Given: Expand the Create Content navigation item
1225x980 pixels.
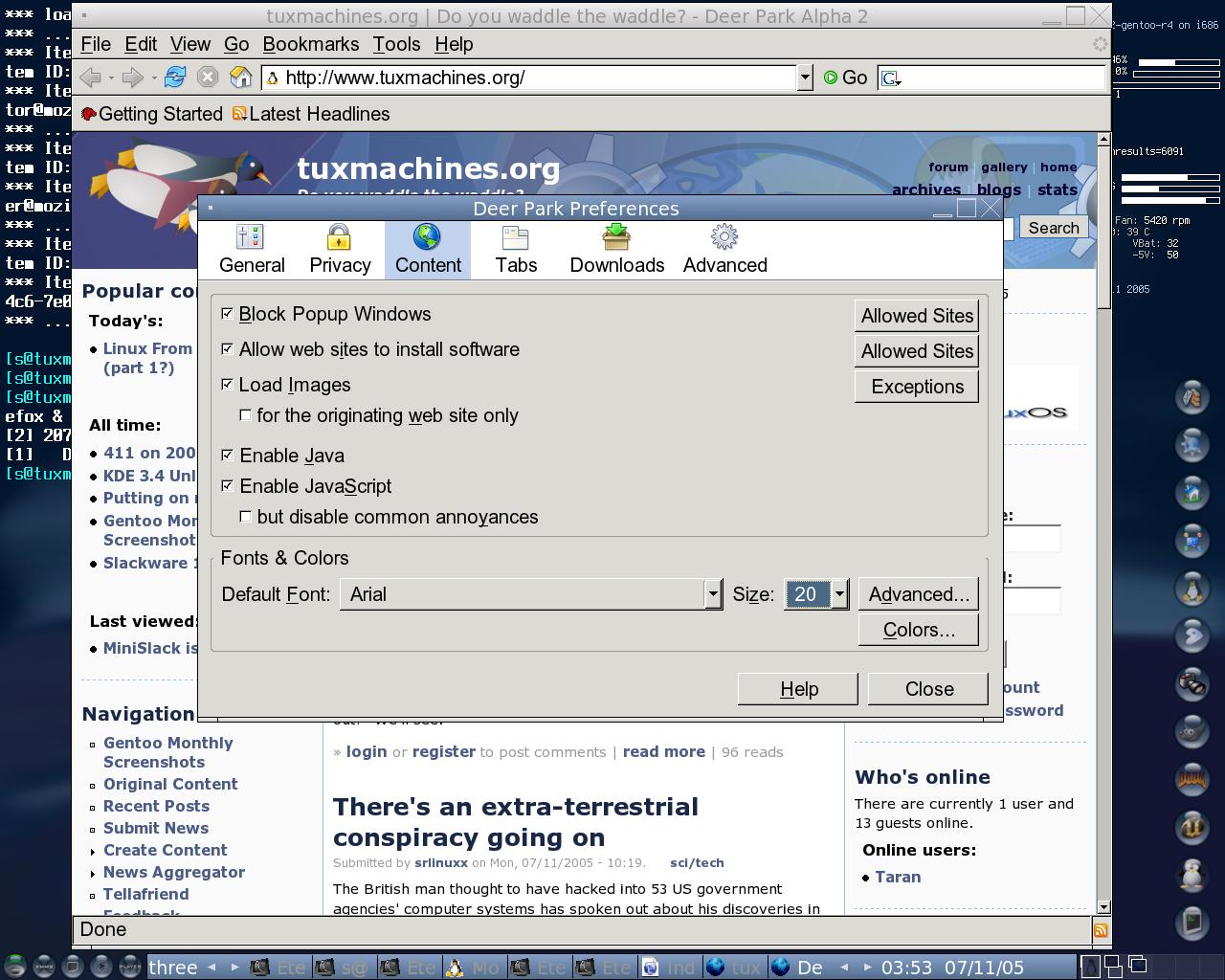Looking at the screenshot, I should [165, 850].
